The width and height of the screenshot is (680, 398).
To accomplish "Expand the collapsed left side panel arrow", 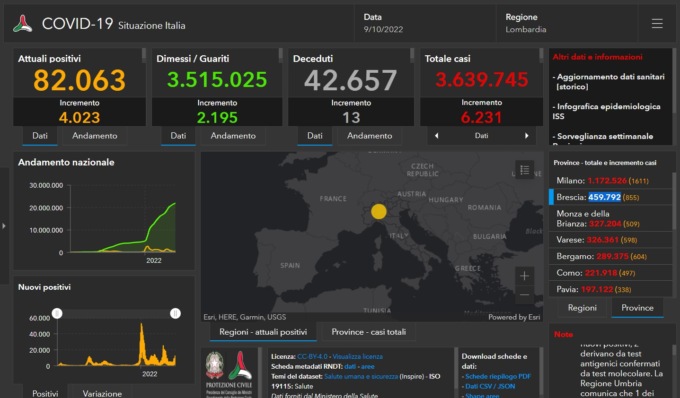I will click(x=4, y=226).
